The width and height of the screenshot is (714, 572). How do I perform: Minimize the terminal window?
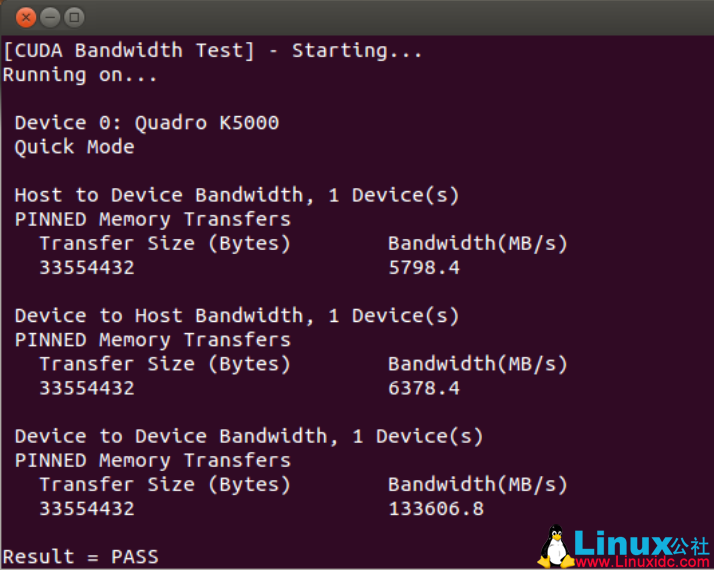tap(49, 17)
